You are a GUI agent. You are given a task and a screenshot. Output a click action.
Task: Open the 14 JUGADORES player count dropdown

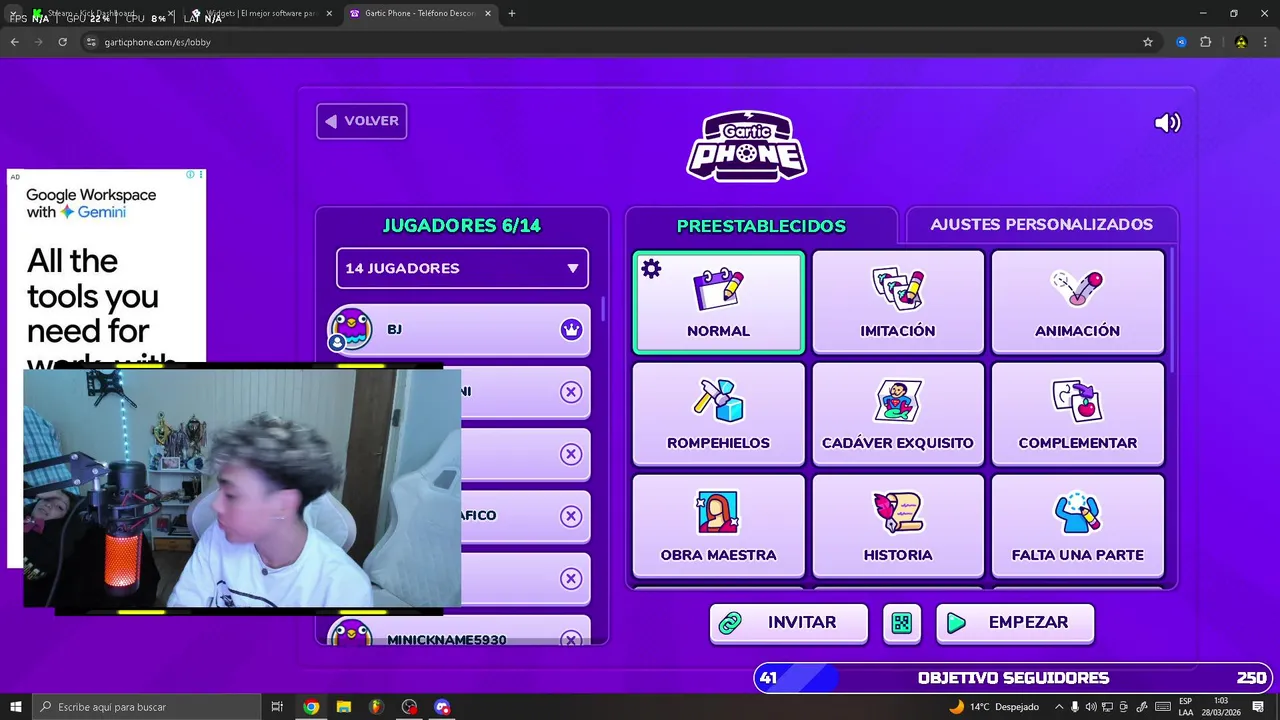pyautogui.click(x=462, y=268)
